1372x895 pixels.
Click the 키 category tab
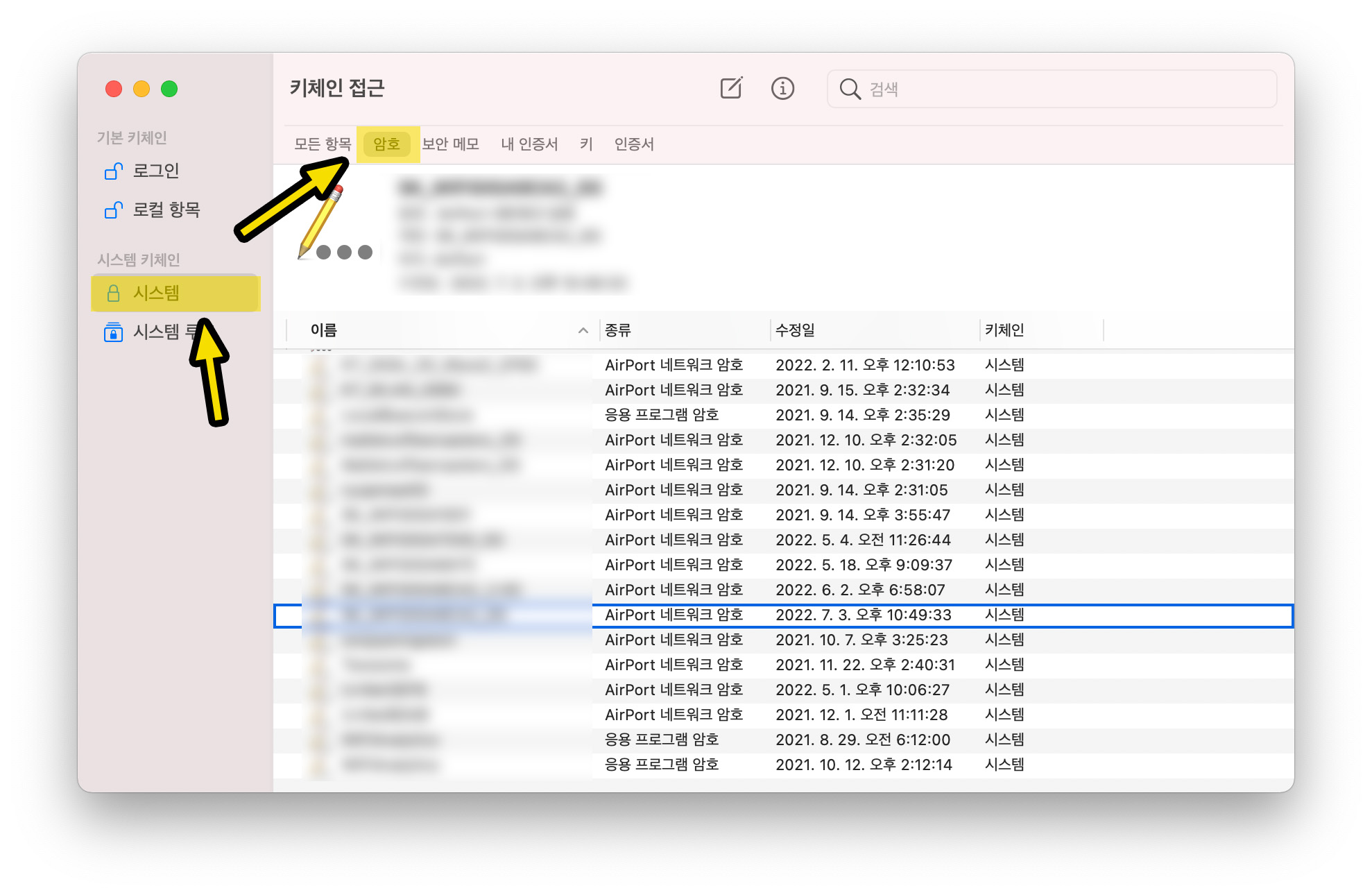[x=586, y=144]
